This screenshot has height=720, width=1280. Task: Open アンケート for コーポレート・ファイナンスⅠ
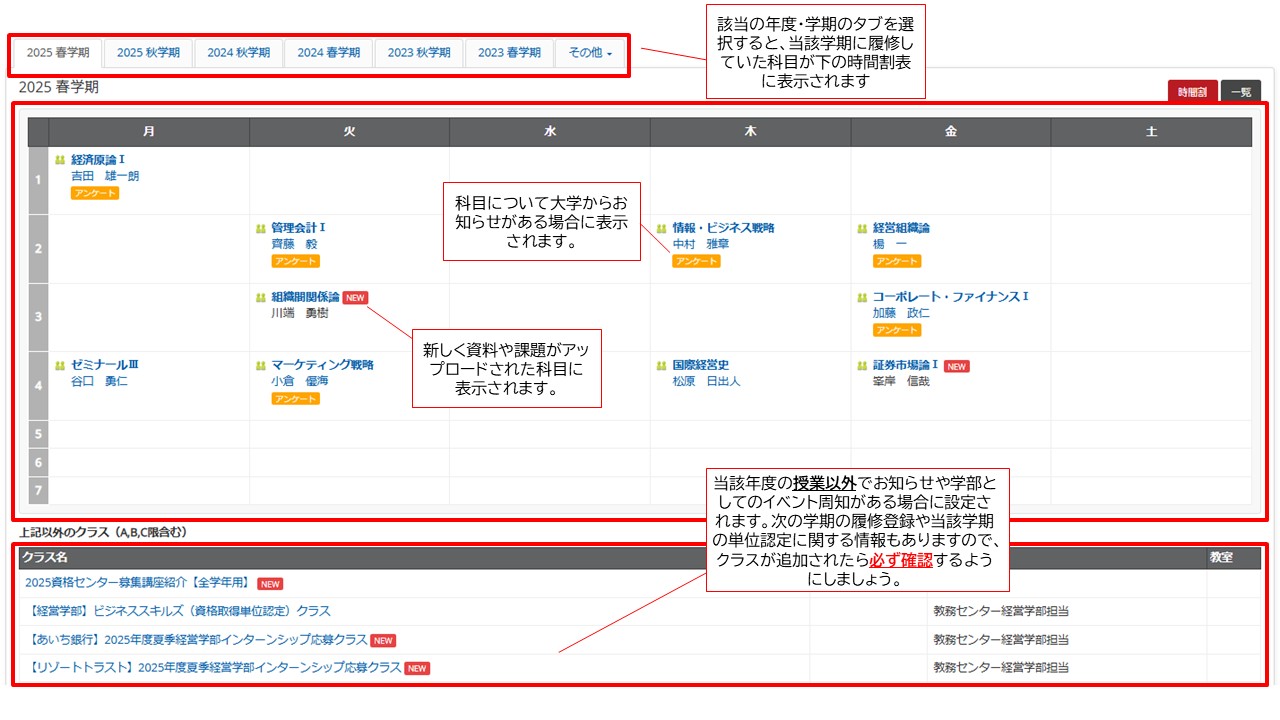[897, 330]
